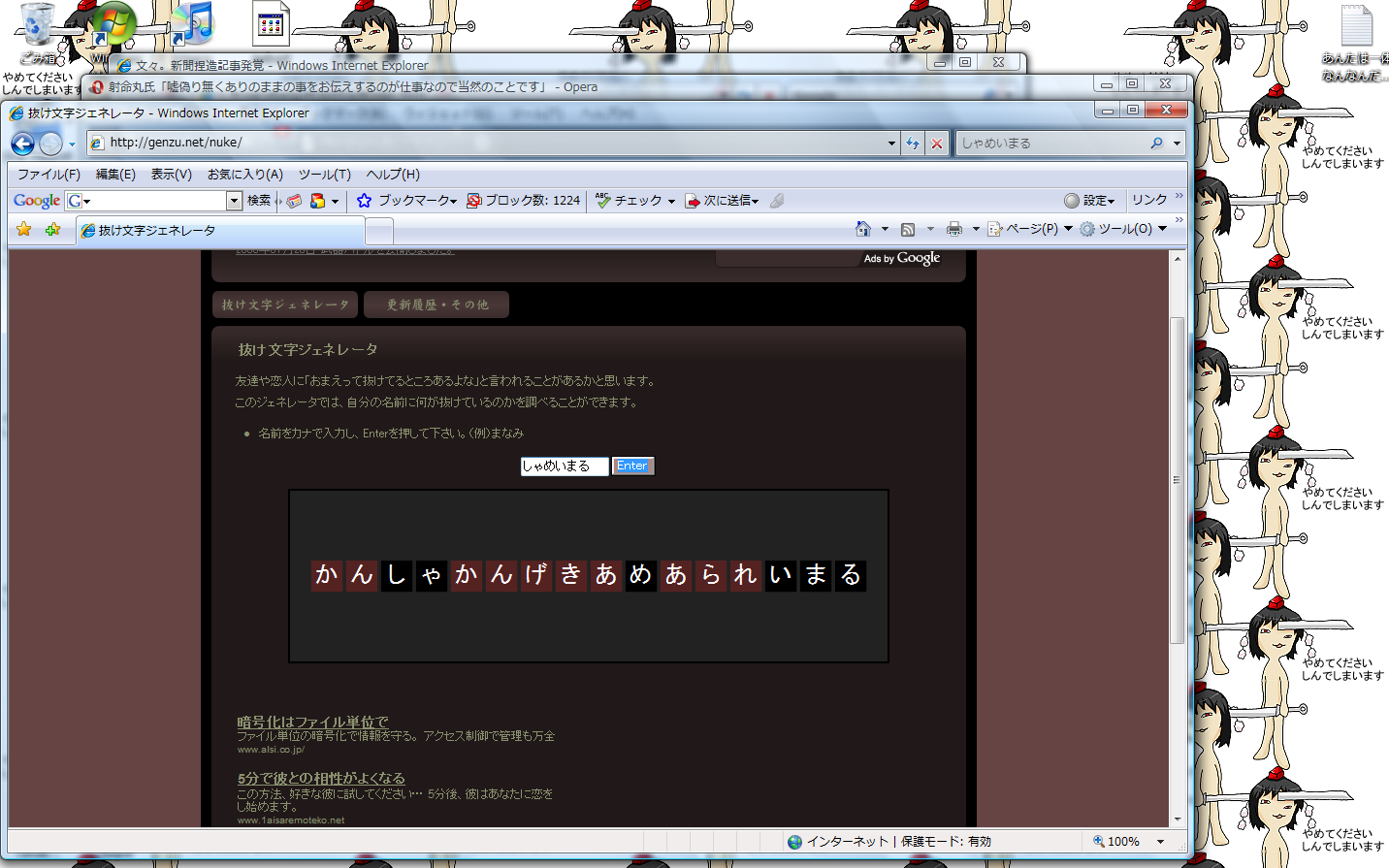The width and height of the screenshot is (1389, 868).
Task: Click the IE page icon beside the URL
Action: click(x=97, y=144)
